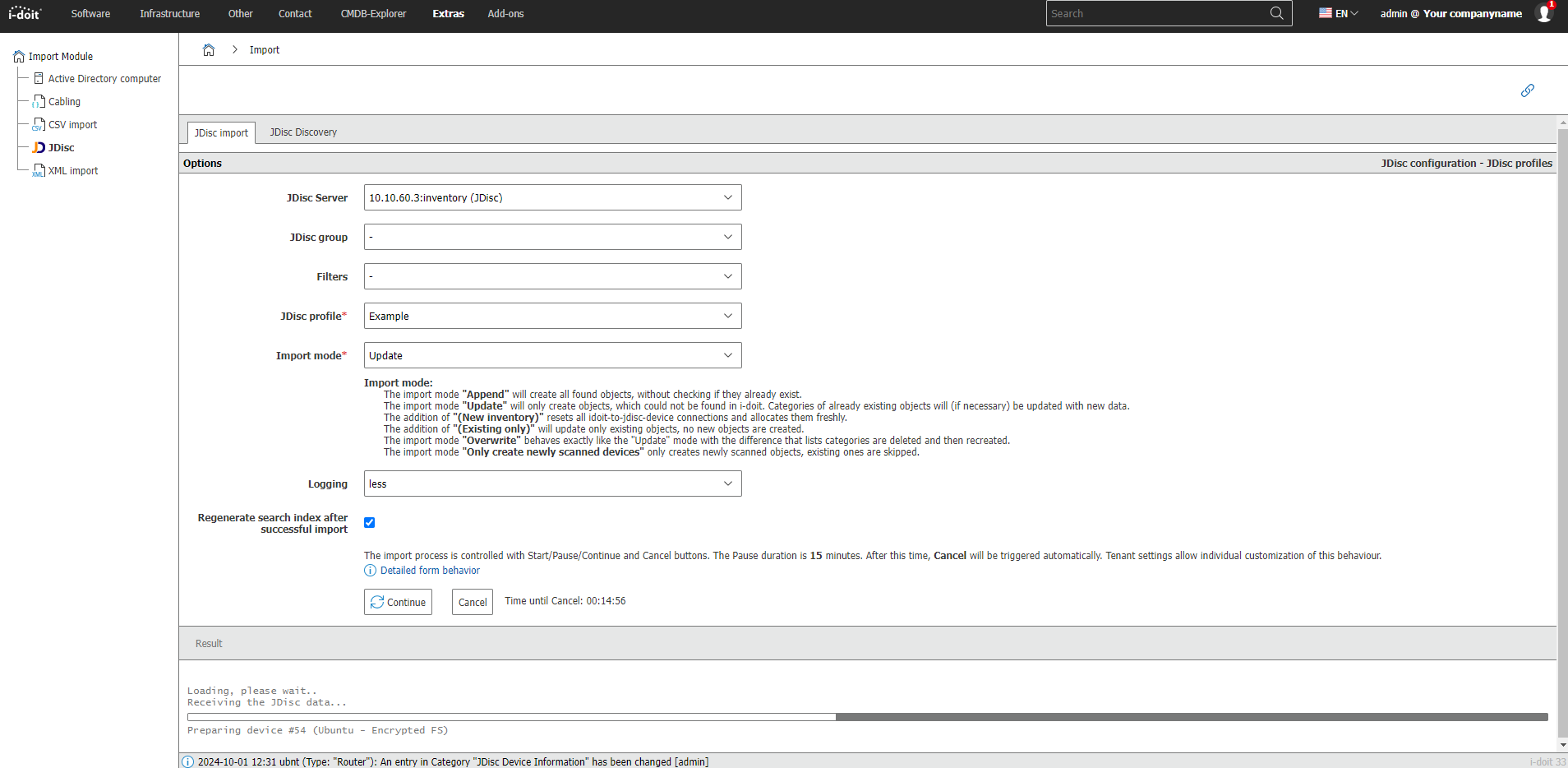Click the status bar log message
This screenshot has height=768, width=1568.
tap(453, 761)
